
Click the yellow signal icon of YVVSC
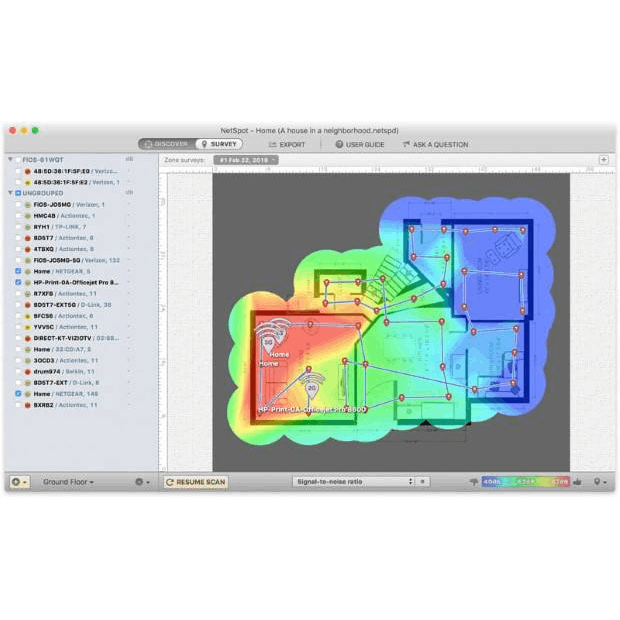click(28, 327)
